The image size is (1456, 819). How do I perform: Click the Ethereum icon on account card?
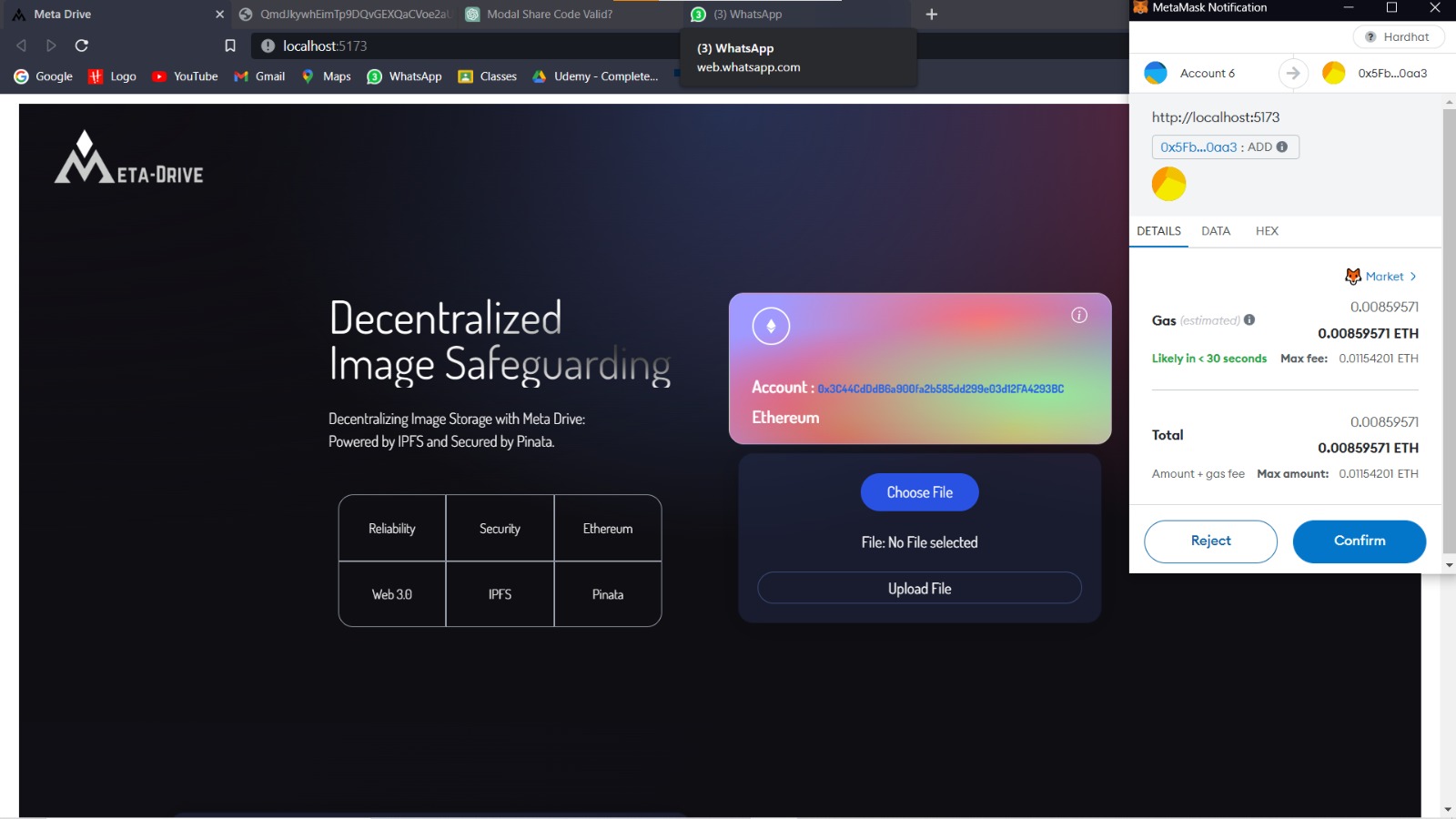[771, 326]
